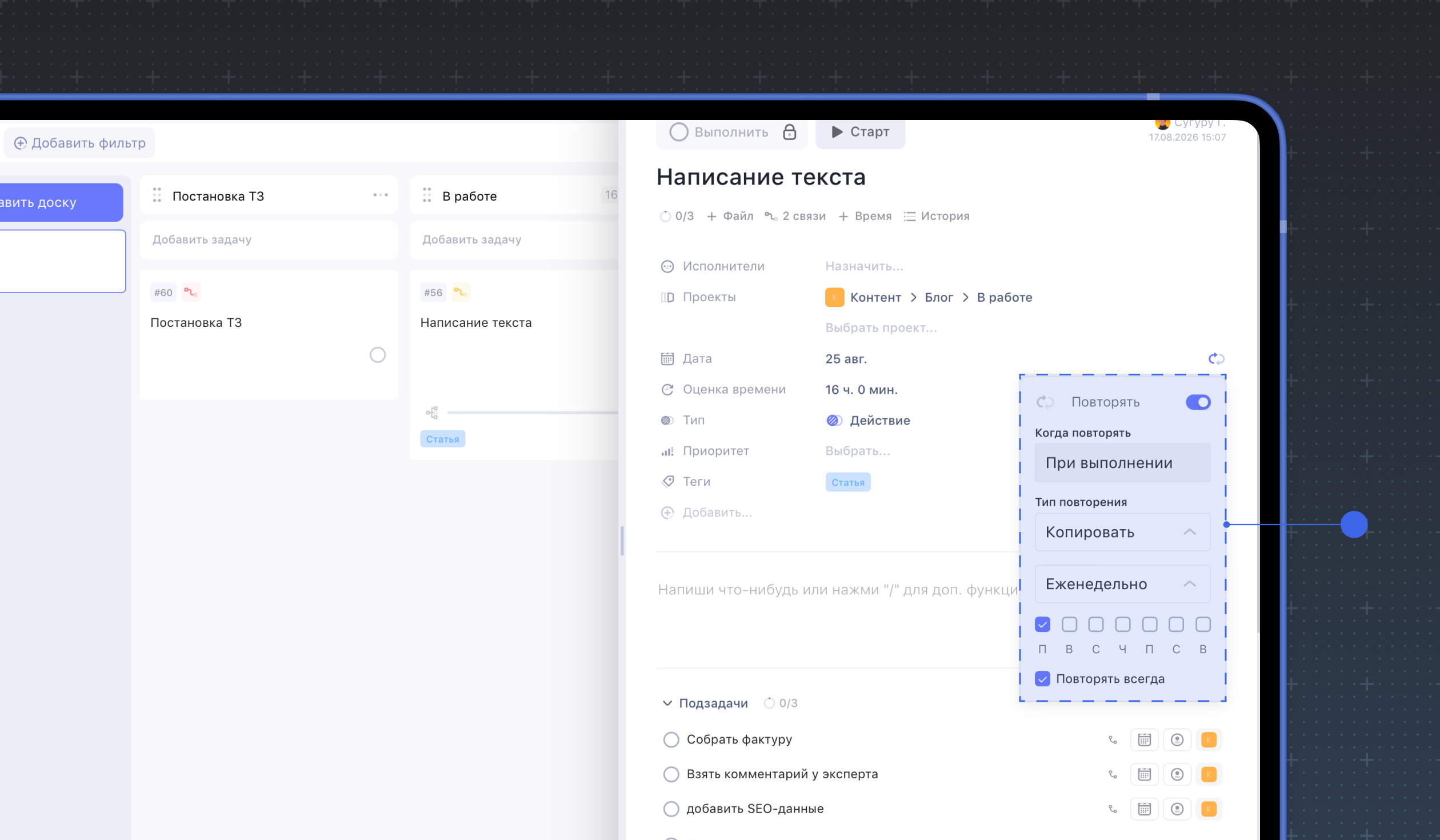Open the При выполнении field
The height and width of the screenshot is (840, 1440).
coord(1122,463)
